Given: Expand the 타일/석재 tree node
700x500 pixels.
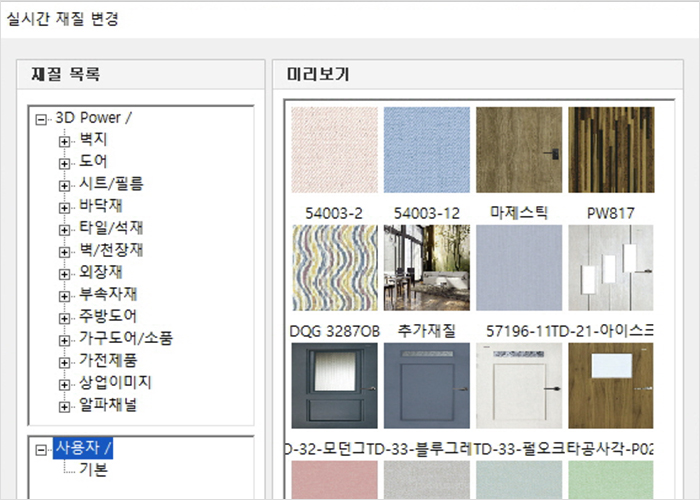Looking at the screenshot, I should click(x=66, y=228).
